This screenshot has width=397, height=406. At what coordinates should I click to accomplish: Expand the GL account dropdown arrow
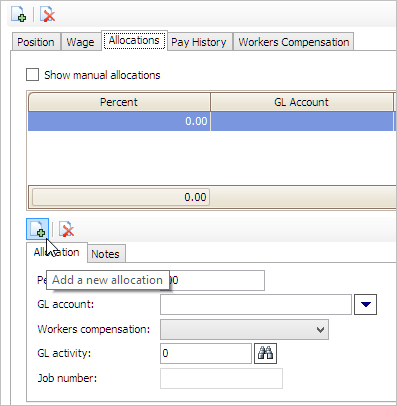pyautogui.click(x=366, y=304)
